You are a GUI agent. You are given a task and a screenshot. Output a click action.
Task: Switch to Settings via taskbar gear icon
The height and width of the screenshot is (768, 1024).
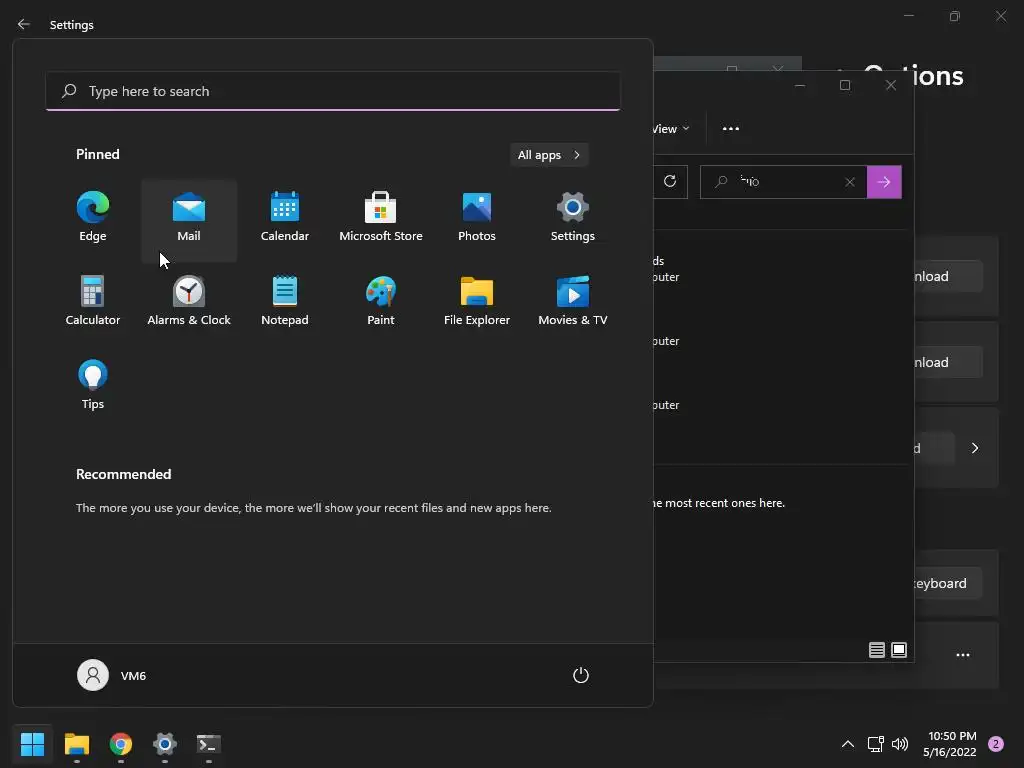tap(165, 744)
